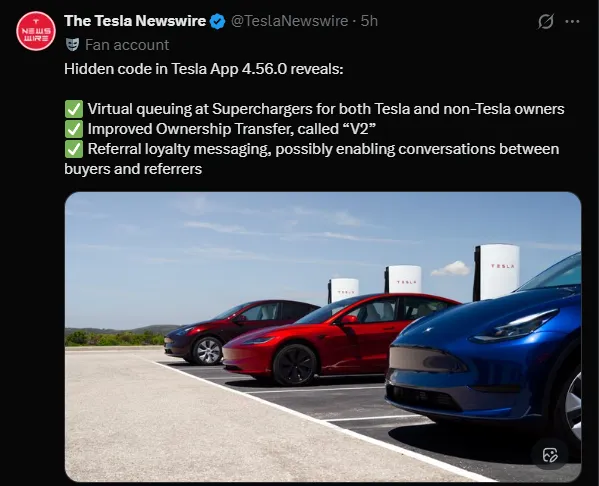This screenshot has height=486, width=599.
Task: Open the image edit icon on photo
Action: click(x=550, y=455)
